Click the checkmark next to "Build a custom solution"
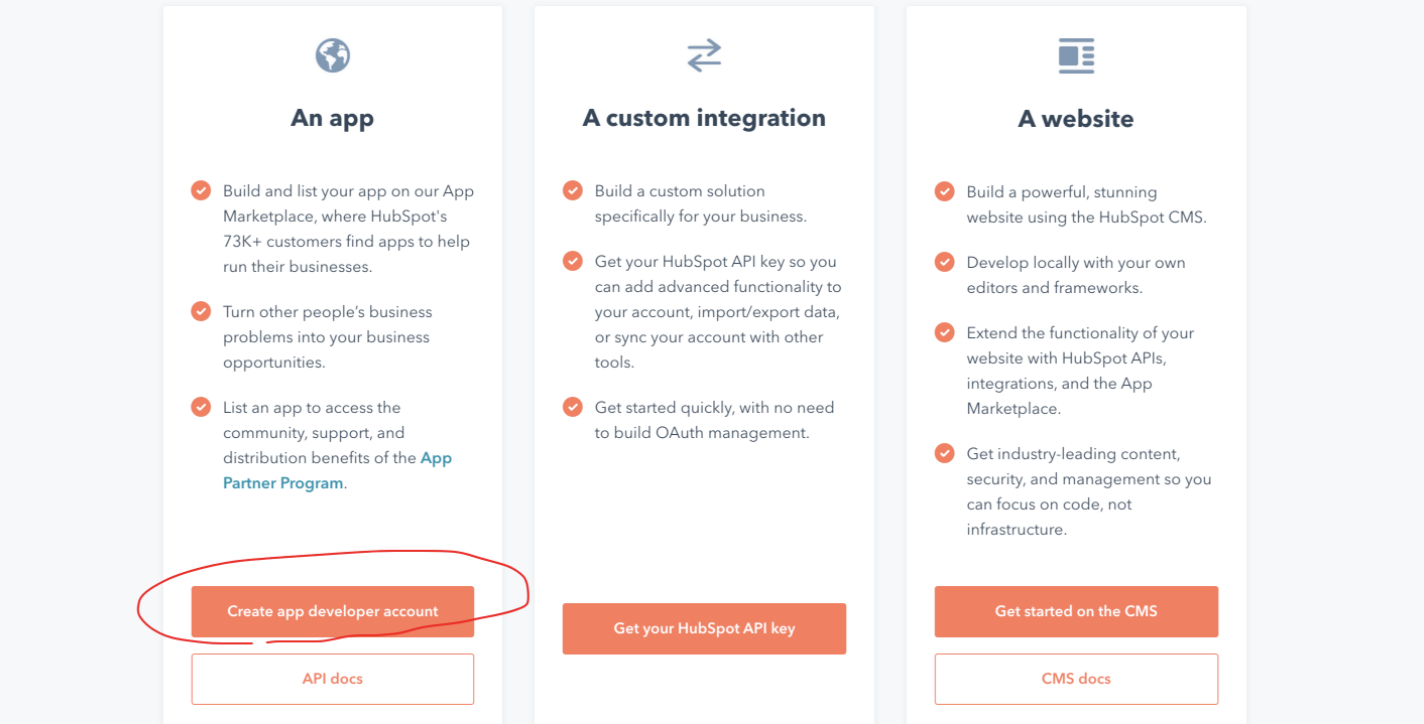The height and width of the screenshot is (724, 1424). [x=572, y=190]
